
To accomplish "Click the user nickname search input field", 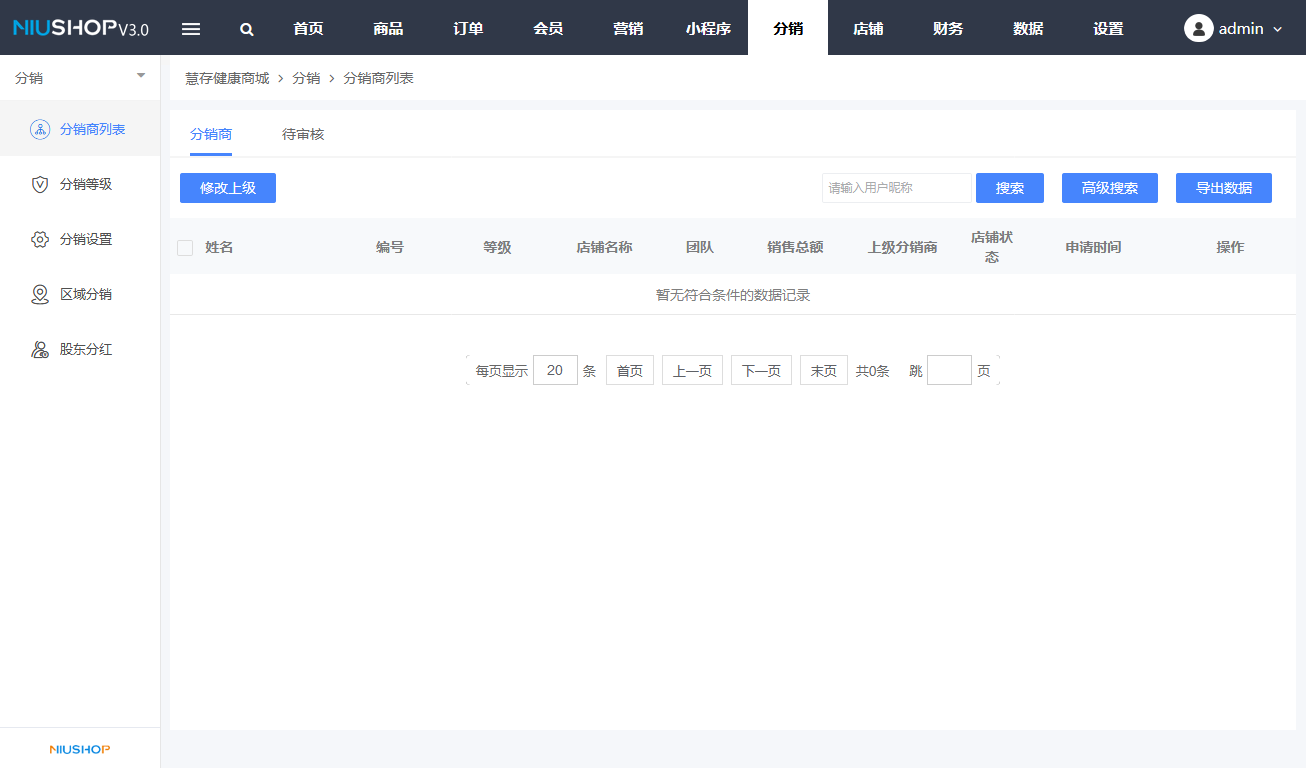I will 896,188.
